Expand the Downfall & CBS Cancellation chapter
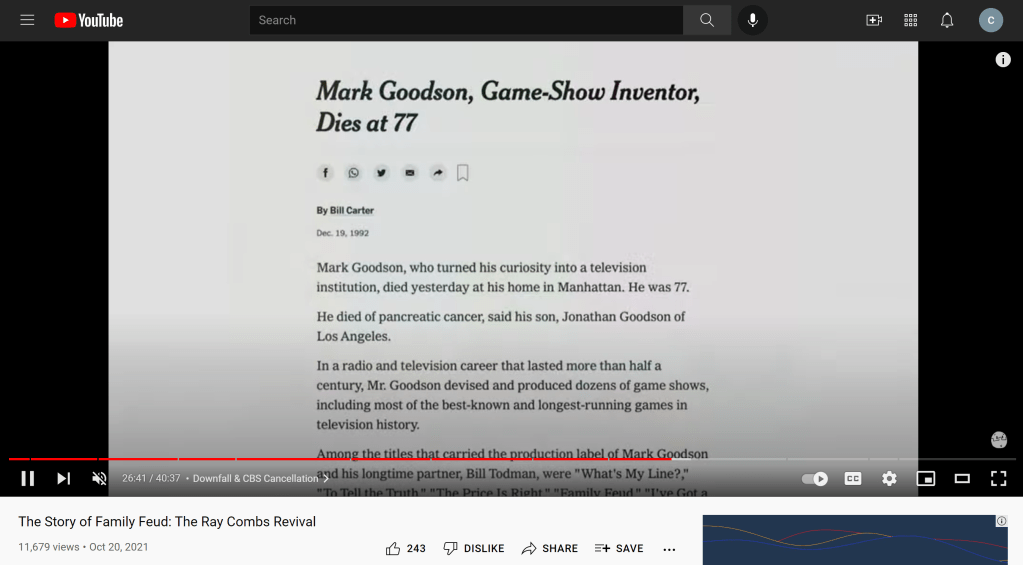The height and width of the screenshot is (565, 1023). 260,478
